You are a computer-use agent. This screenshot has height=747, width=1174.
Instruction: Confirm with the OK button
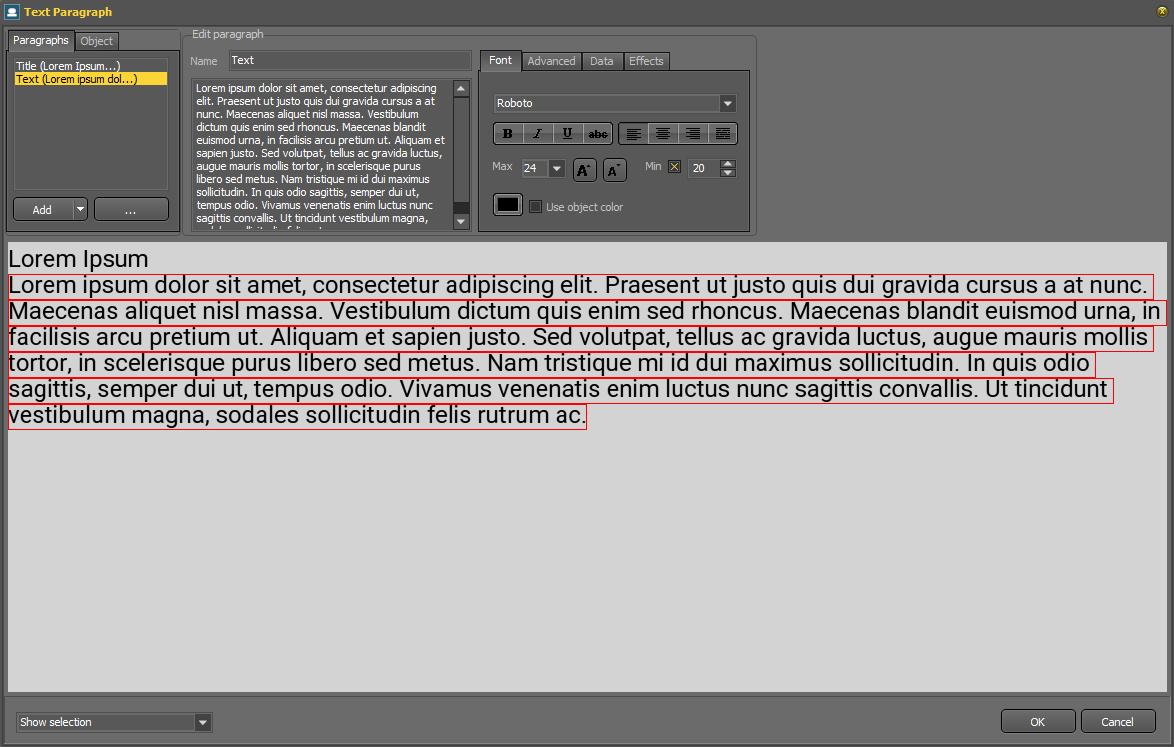(x=1038, y=722)
